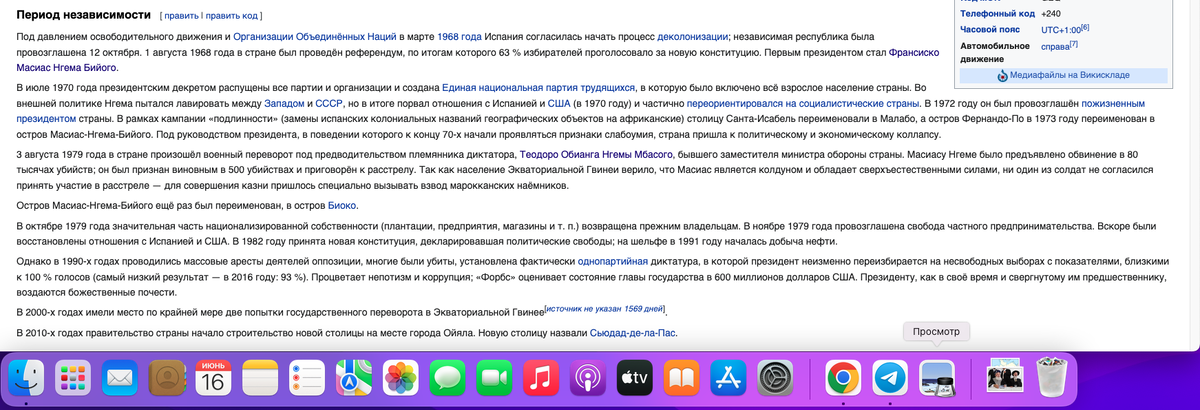This screenshot has height=410, width=1200.
Task: Launch the Podcasts app
Action: point(589,378)
